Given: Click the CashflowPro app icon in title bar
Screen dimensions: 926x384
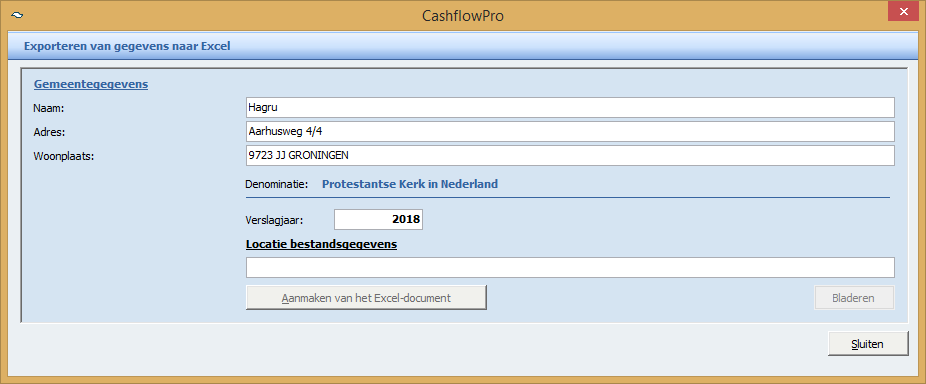Looking at the screenshot, I should point(17,15).
